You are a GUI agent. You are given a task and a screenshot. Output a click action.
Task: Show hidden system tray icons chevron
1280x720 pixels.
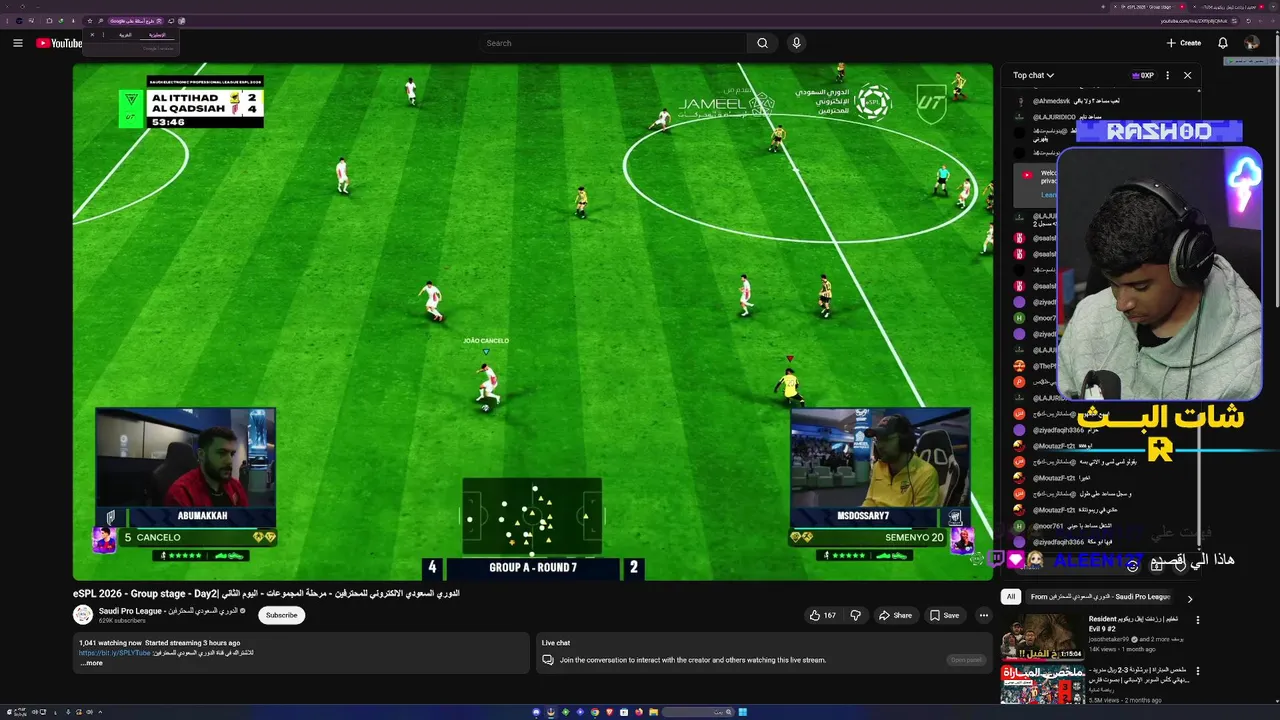pos(99,712)
